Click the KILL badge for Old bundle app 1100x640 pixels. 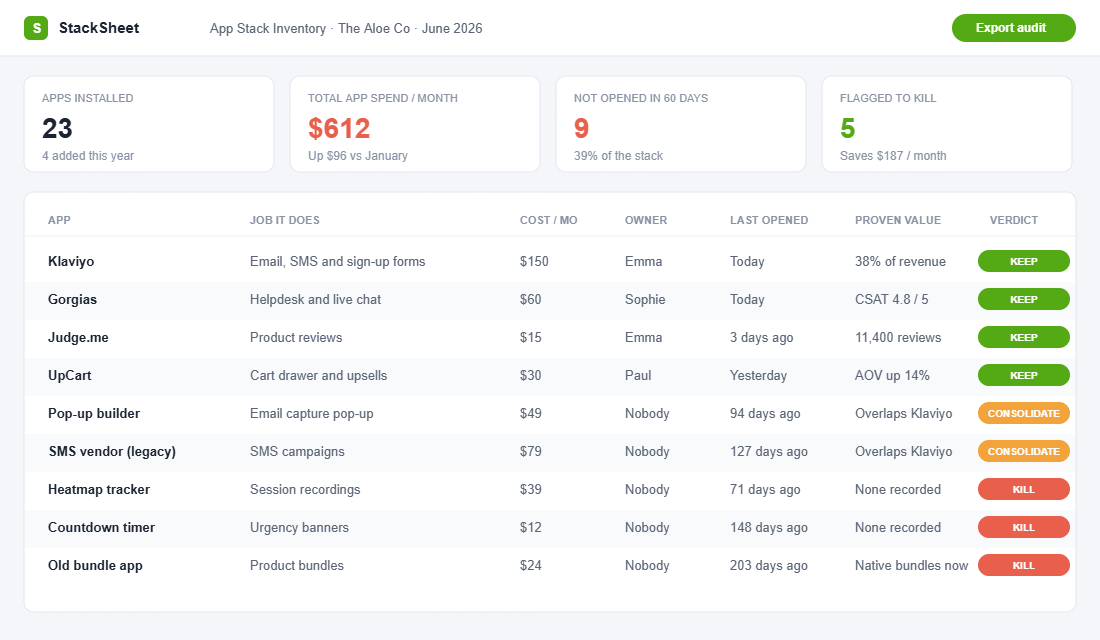[x=1024, y=565]
